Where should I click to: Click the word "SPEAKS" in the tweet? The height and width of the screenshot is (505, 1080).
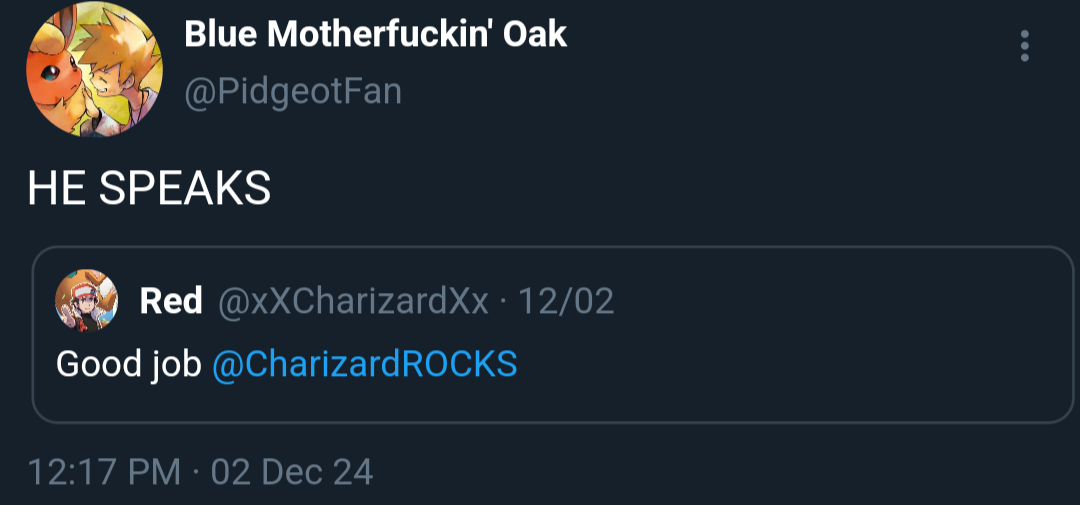coord(185,189)
